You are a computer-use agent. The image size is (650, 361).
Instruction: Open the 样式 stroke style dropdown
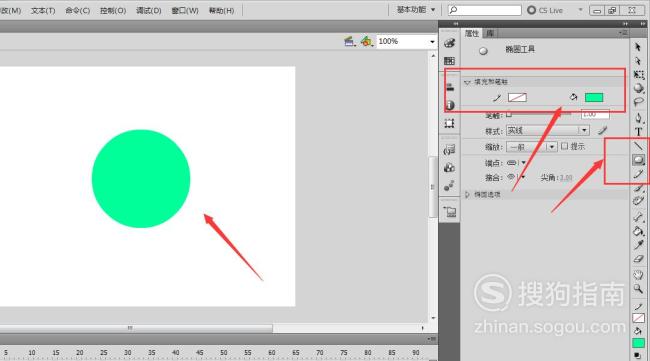click(548, 131)
